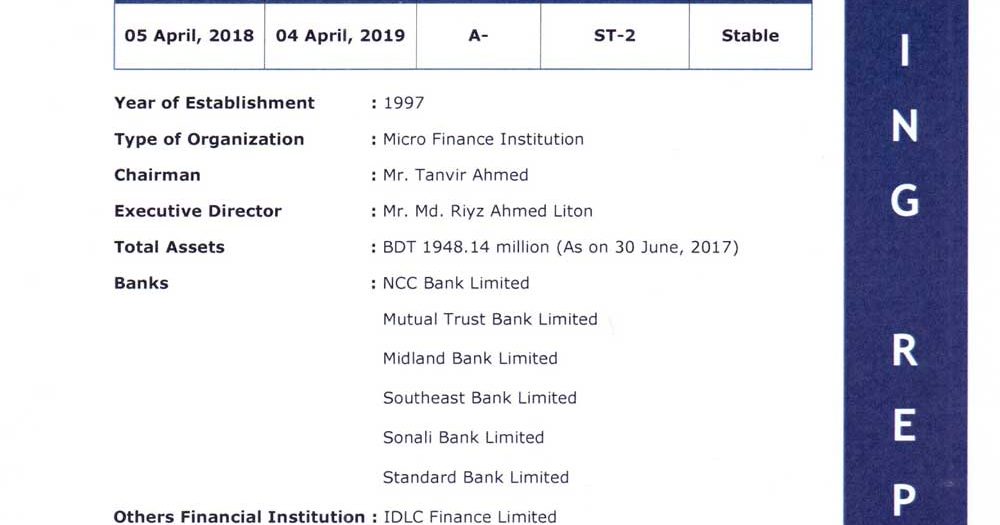Click the Others Financial Institution label

click(x=239, y=516)
